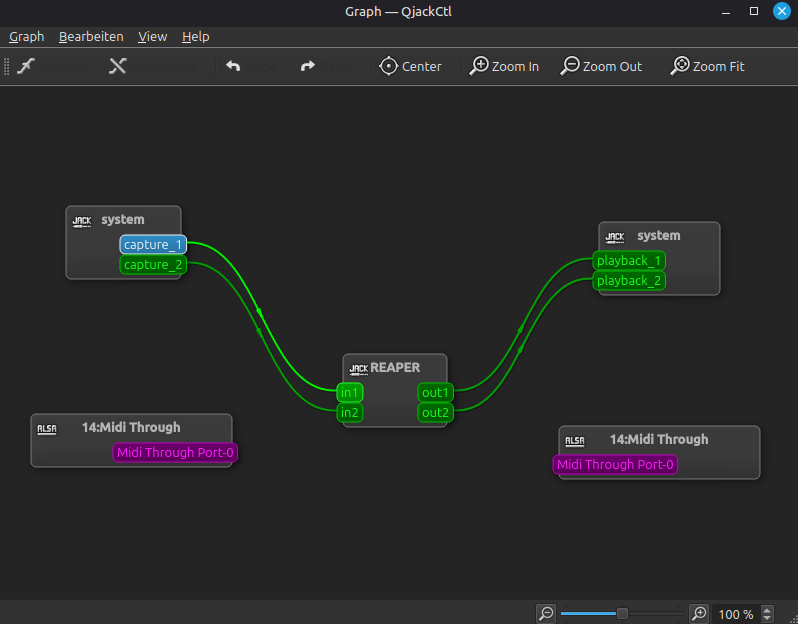Click the zoom percentage spinbox arrows

[767, 613]
